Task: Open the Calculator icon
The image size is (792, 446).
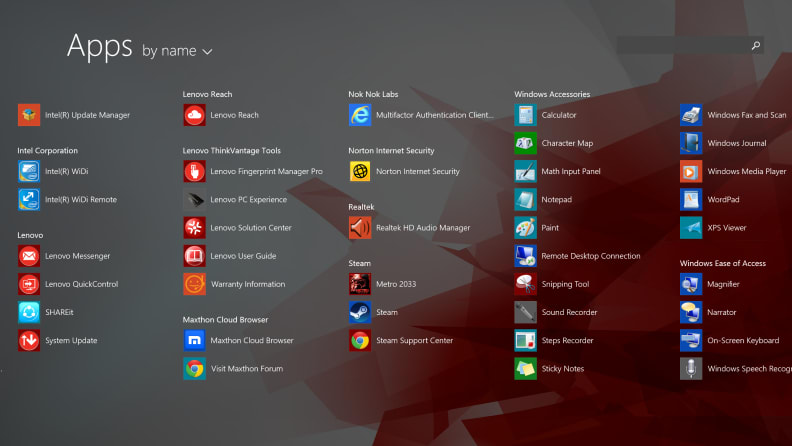Action: (x=525, y=115)
